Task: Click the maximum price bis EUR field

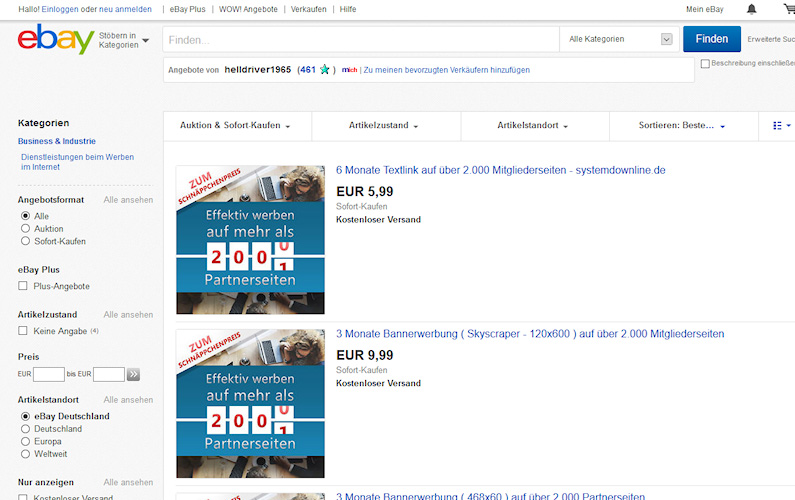Action: (x=109, y=374)
